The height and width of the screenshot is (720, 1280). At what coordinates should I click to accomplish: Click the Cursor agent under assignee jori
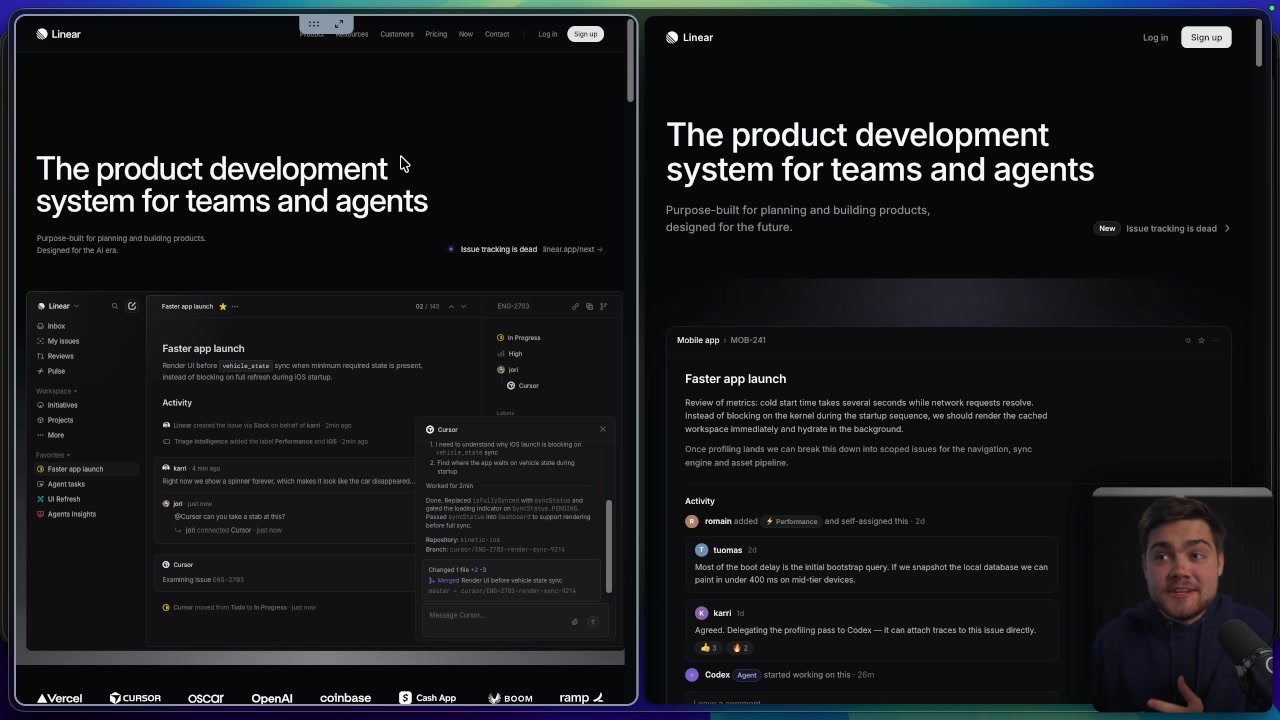(522, 386)
